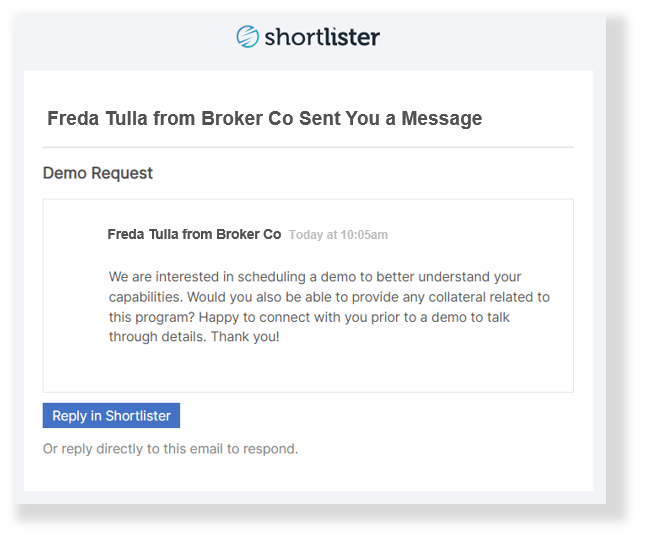Click sender name 'Freda Tulla from Broker Co' in message

[x=194, y=235]
